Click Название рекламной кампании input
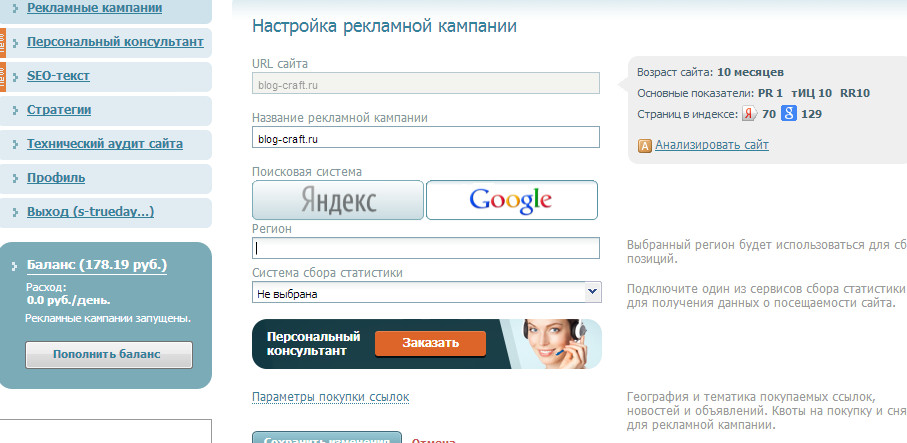This screenshot has width=907, height=443. (x=426, y=137)
